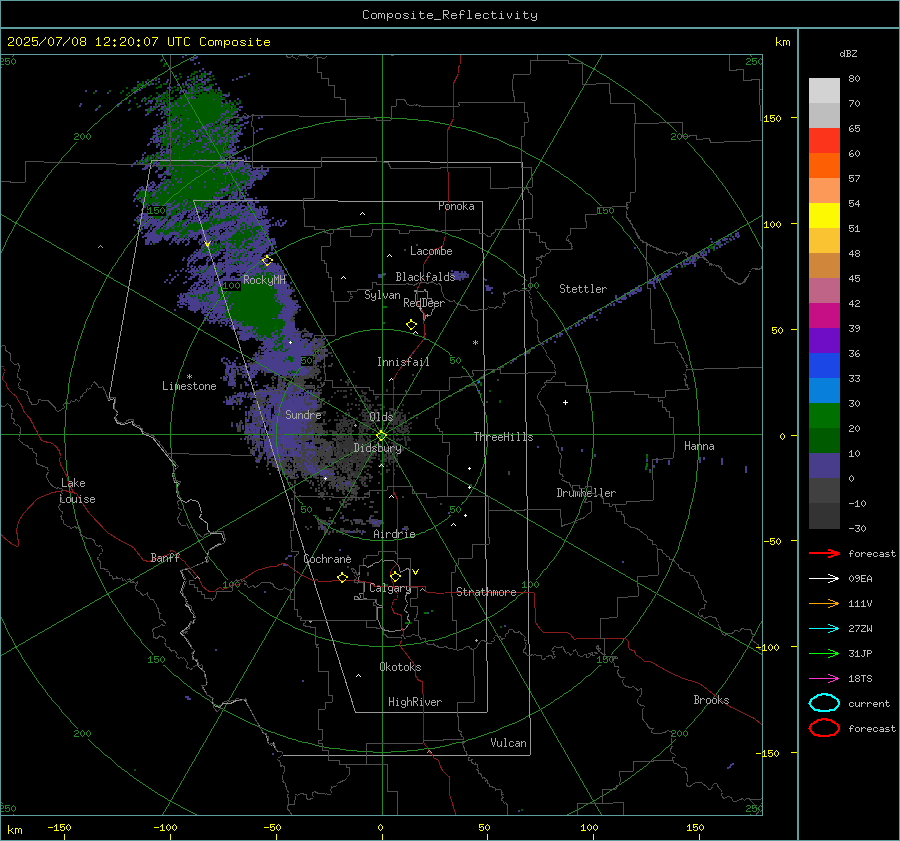
Task: Click the blue 33–36 dBZ swatch
Action: tap(824, 366)
